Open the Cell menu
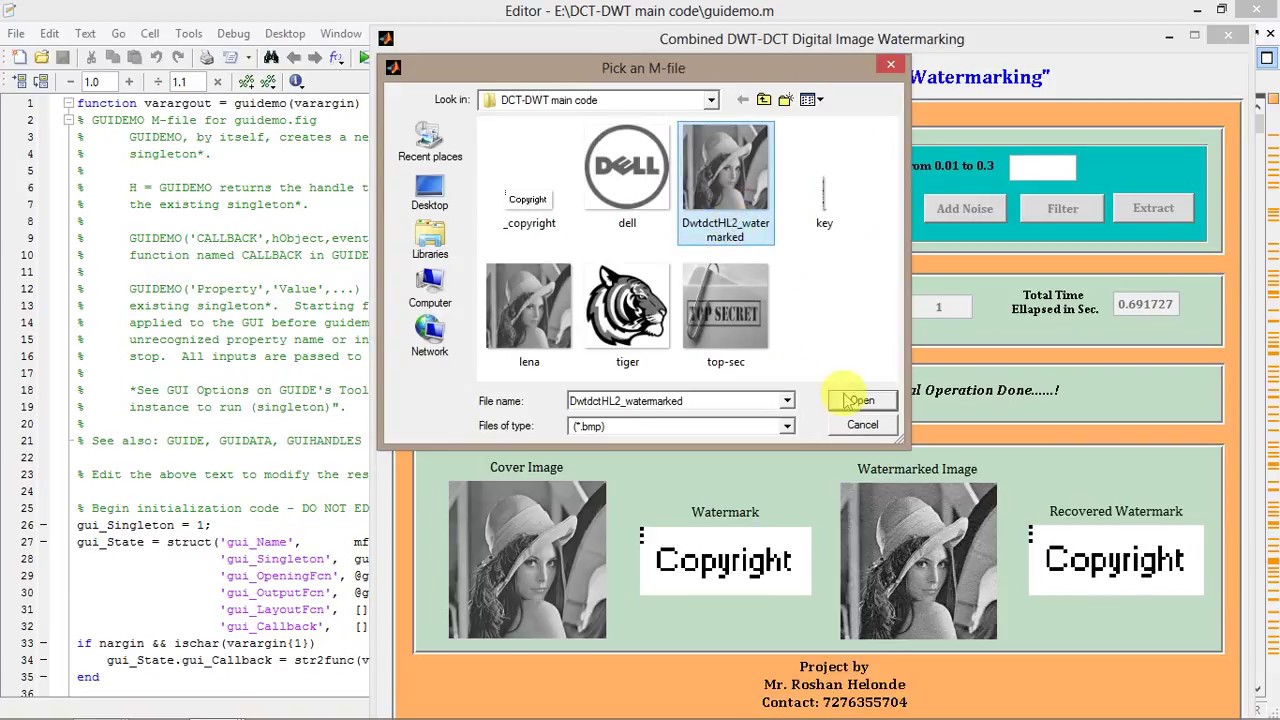The width and height of the screenshot is (1280, 720). (x=150, y=33)
